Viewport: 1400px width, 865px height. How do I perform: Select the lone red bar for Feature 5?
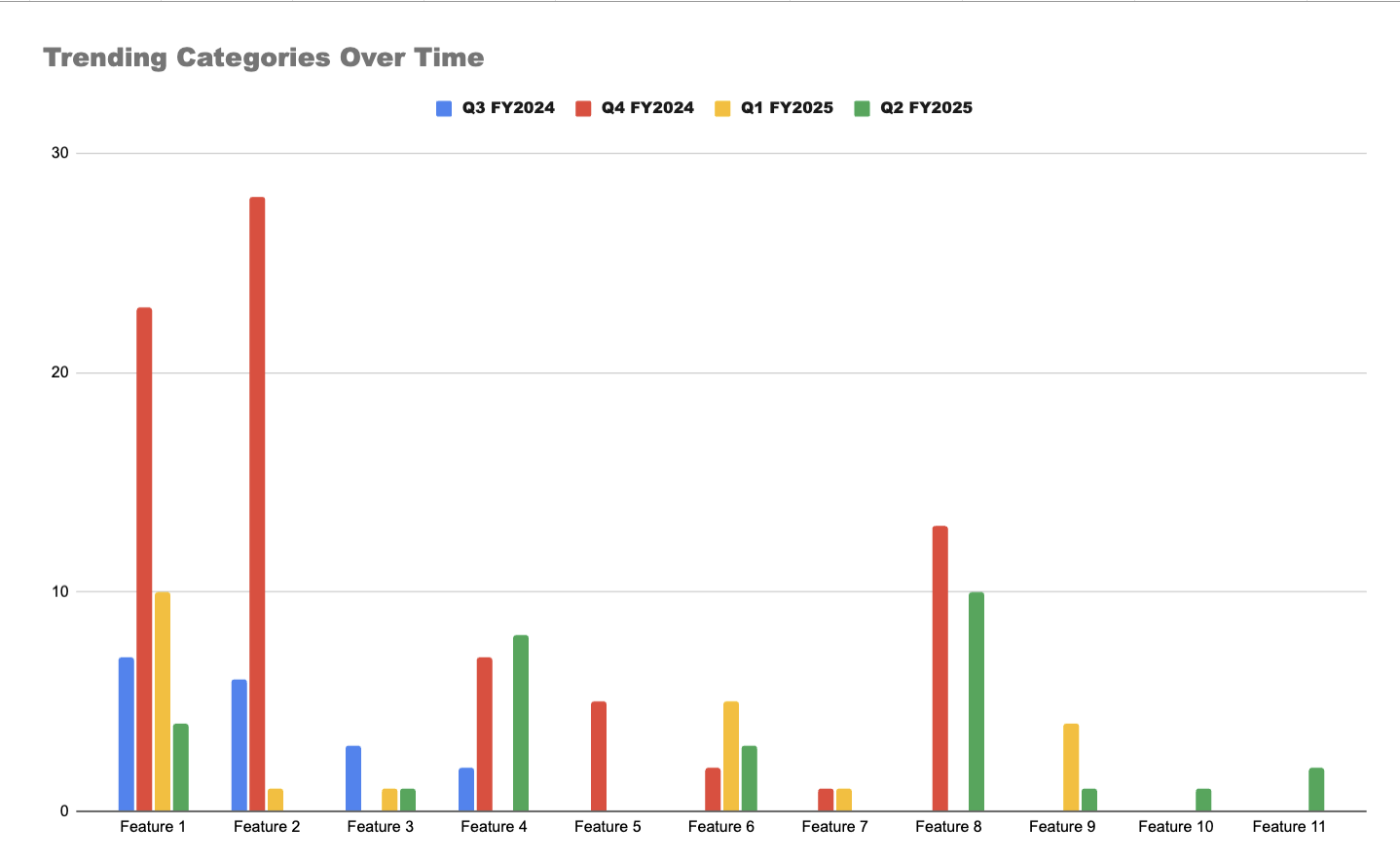click(599, 756)
